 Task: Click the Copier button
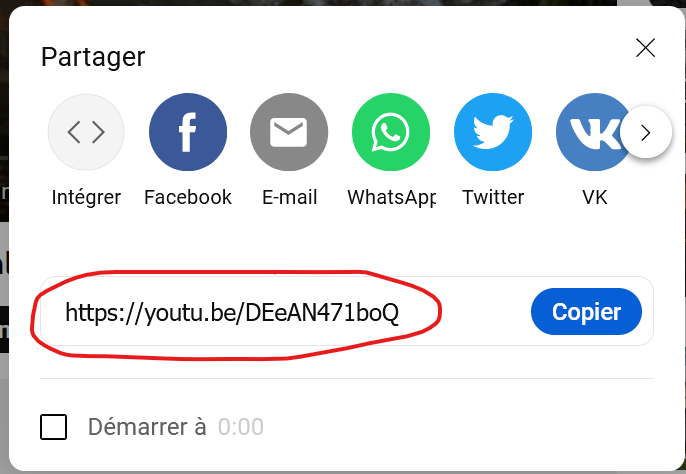(x=586, y=312)
